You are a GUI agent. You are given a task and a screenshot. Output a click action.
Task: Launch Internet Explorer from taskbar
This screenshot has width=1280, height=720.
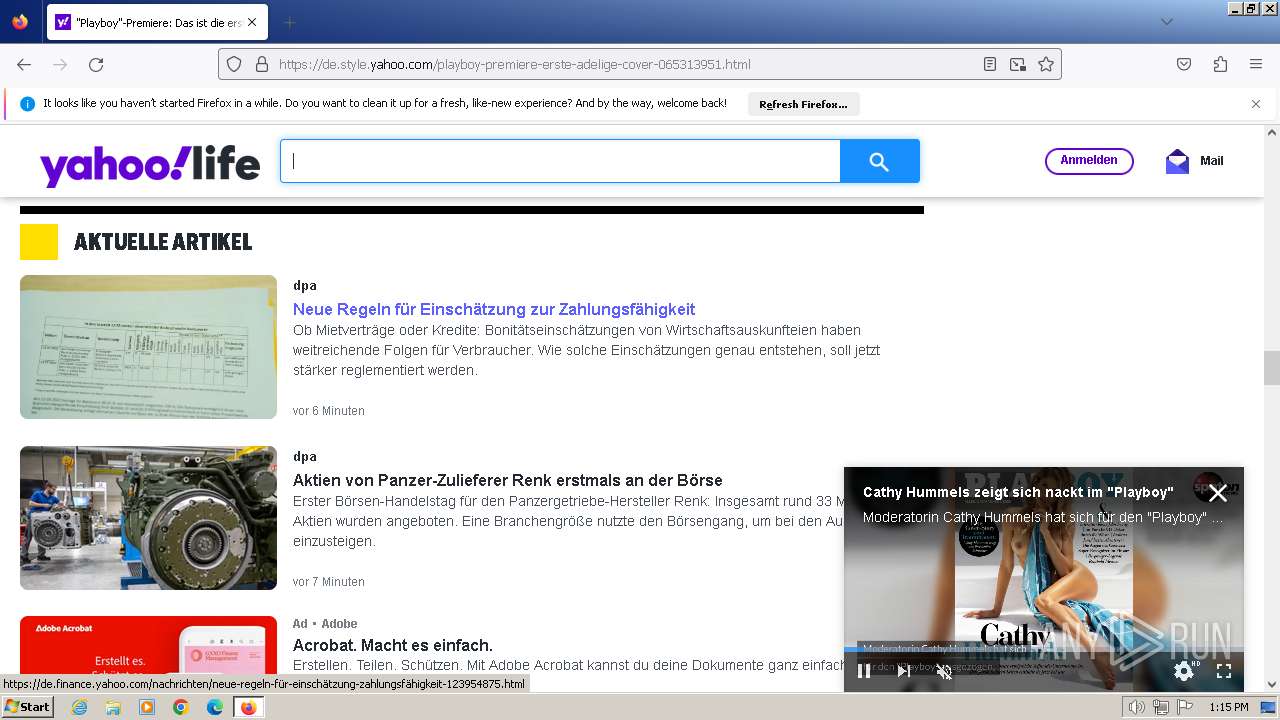pyautogui.click(x=79, y=707)
